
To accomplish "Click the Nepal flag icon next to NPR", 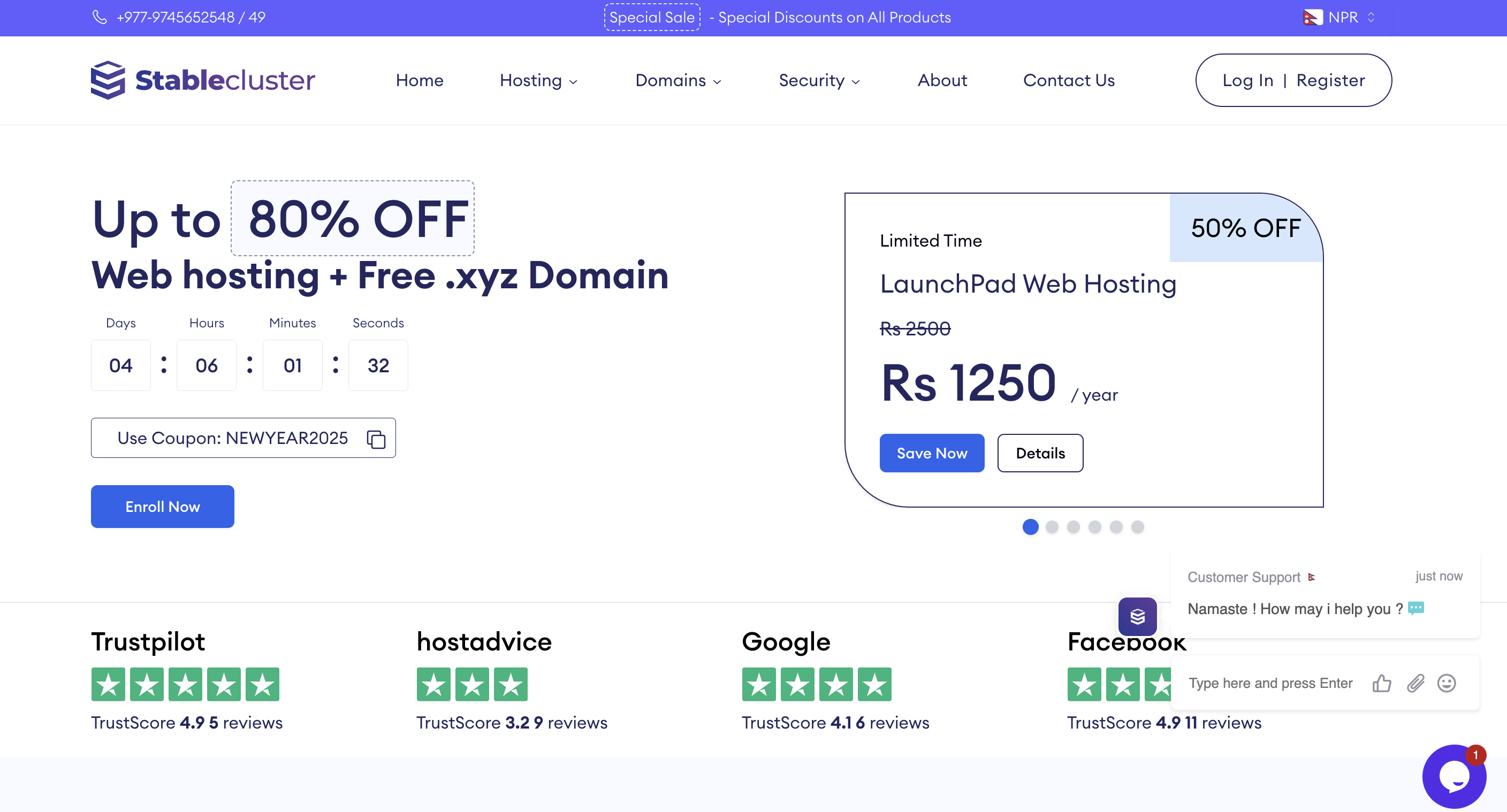I will (x=1313, y=18).
